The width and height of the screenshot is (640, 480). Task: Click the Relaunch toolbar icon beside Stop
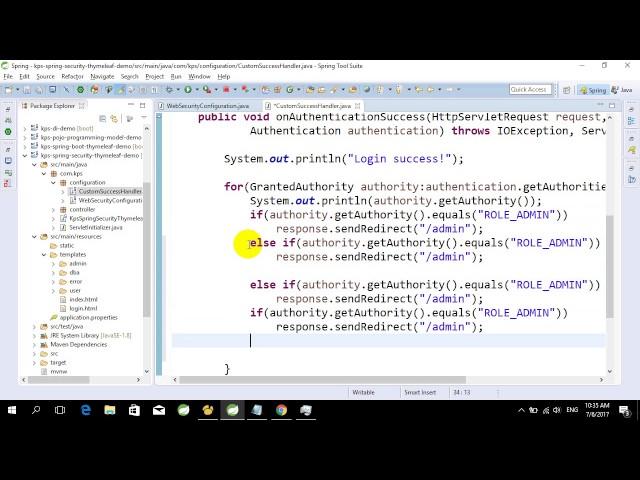245,89
